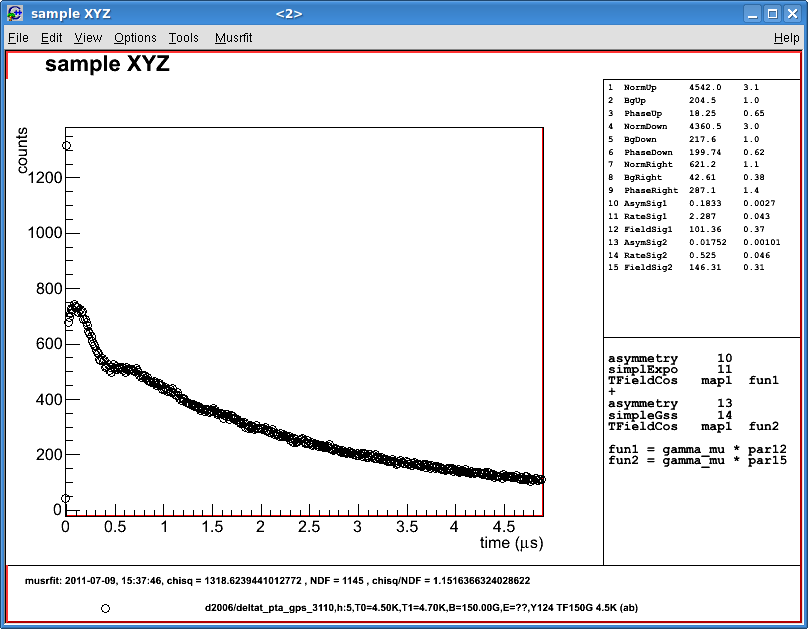
Task: Click the sample XYZ plot title
Action: pos(109,63)
